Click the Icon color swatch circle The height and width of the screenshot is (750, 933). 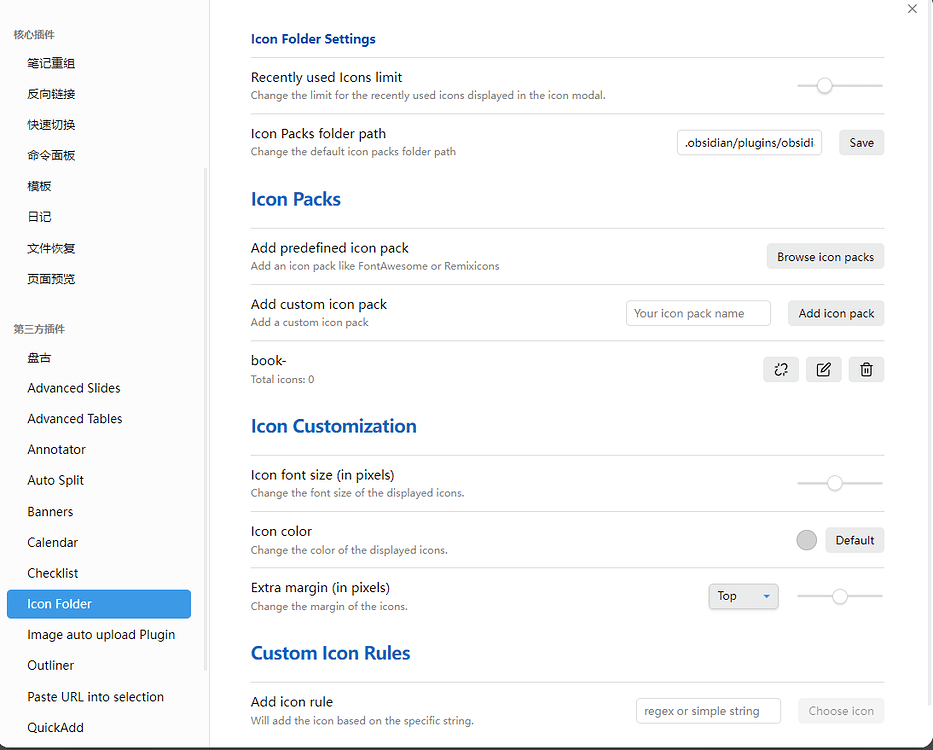click(806, 540)
